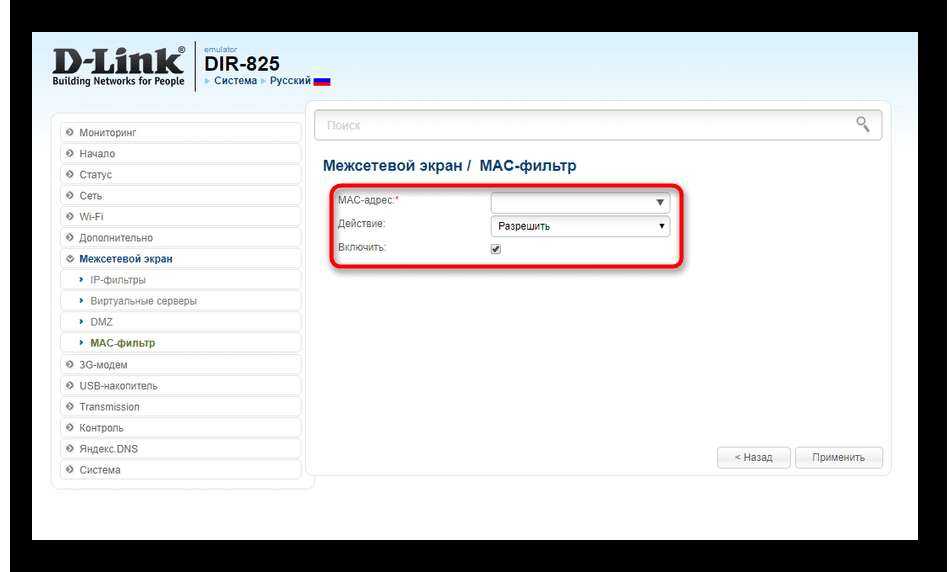Open the DMZ submenu item
The image size is (950, 572).
[x=181, y=322]
